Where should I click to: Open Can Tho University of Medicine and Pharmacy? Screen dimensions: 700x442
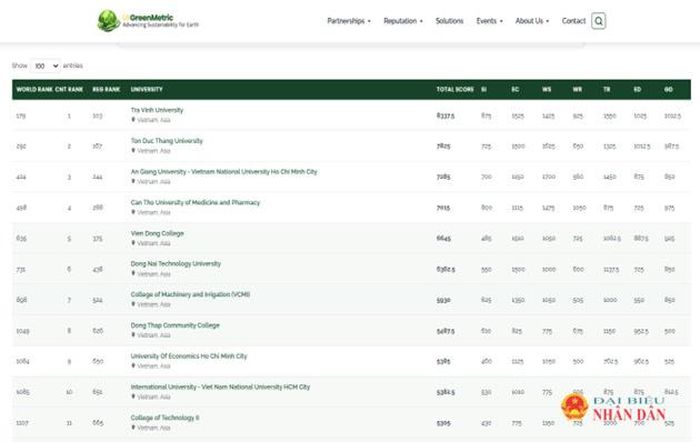click(195, 202)
